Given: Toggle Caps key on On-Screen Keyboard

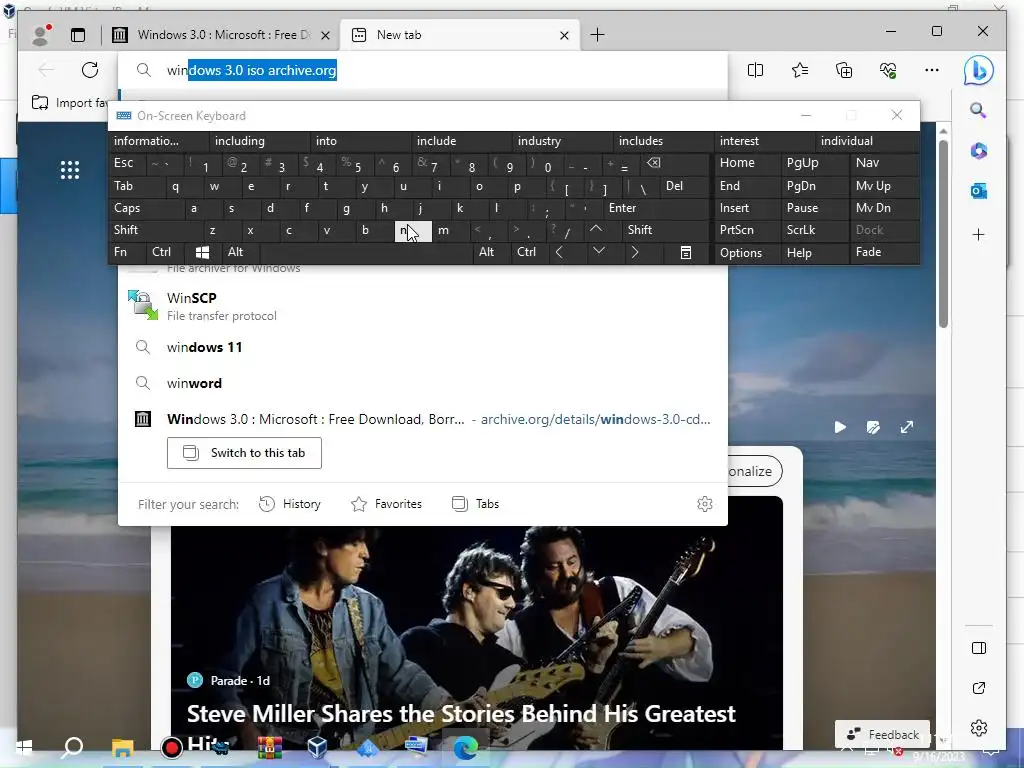Looking at the screenshot, I should coord(147,208).
